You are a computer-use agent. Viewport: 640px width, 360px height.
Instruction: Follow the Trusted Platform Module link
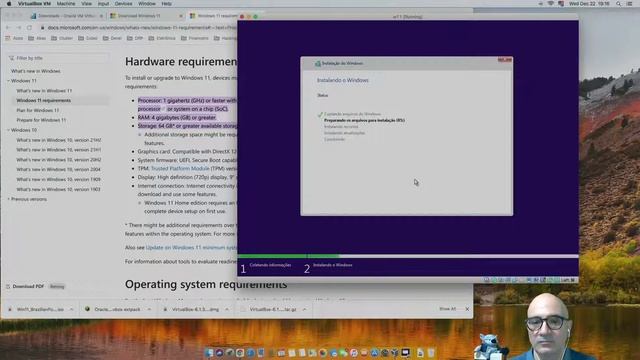tap(180, 168)
